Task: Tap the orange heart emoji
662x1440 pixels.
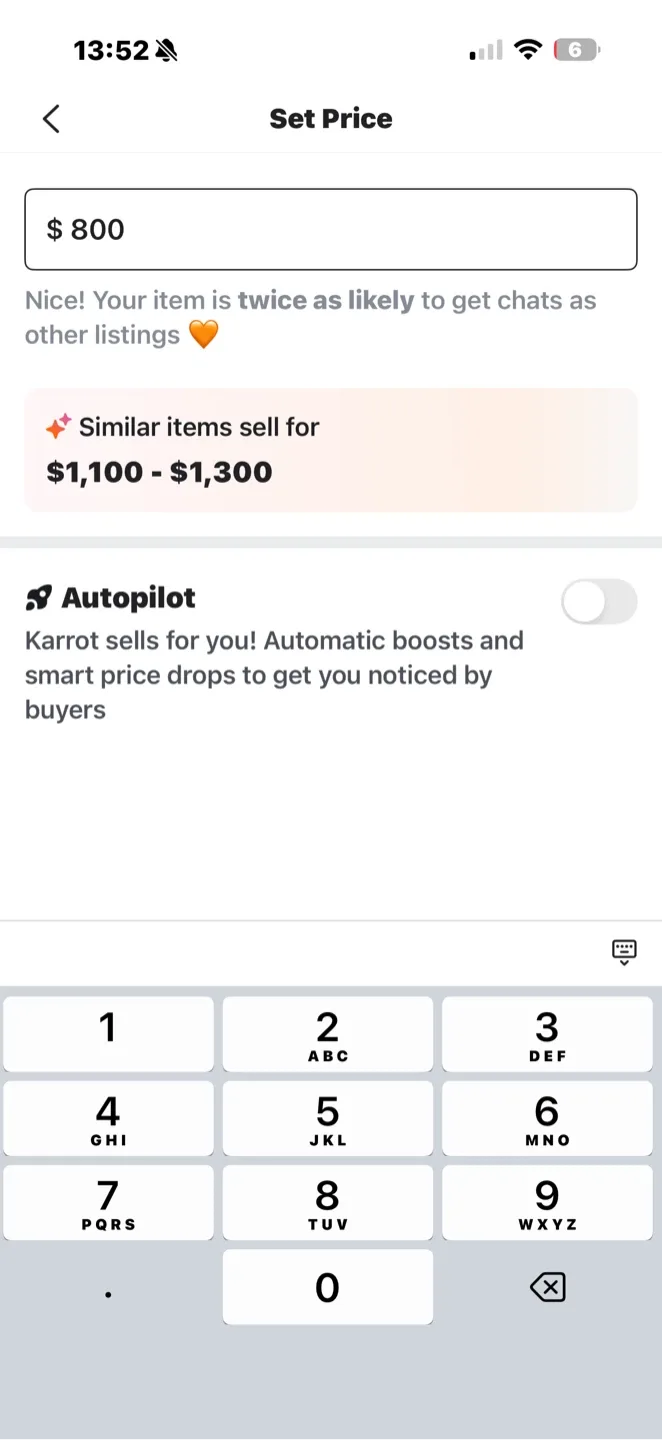Action: pyautogui.click(x=203, y=335)
